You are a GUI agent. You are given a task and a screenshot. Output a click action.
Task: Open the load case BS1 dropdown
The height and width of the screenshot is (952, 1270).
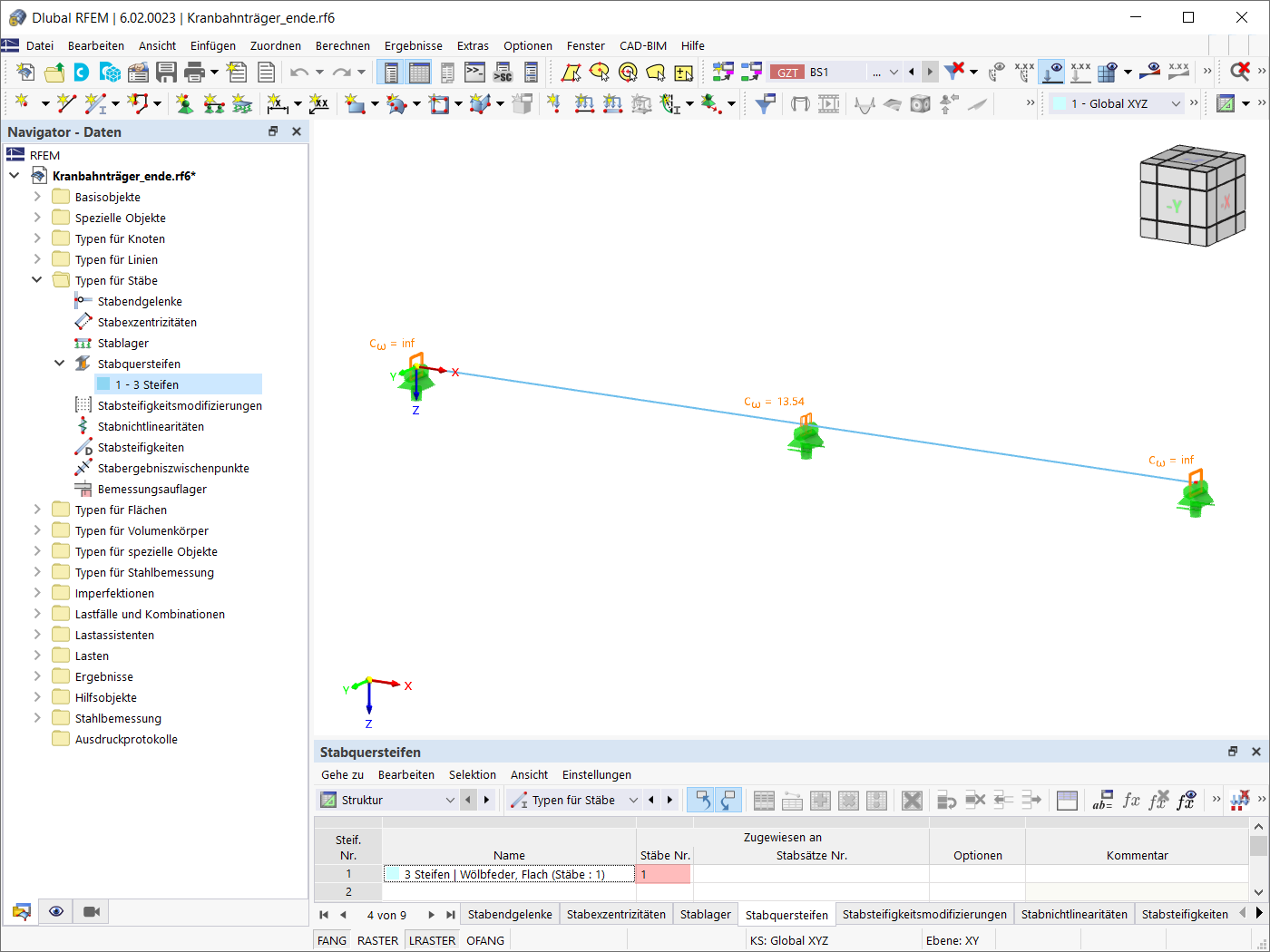pos(894,73)
